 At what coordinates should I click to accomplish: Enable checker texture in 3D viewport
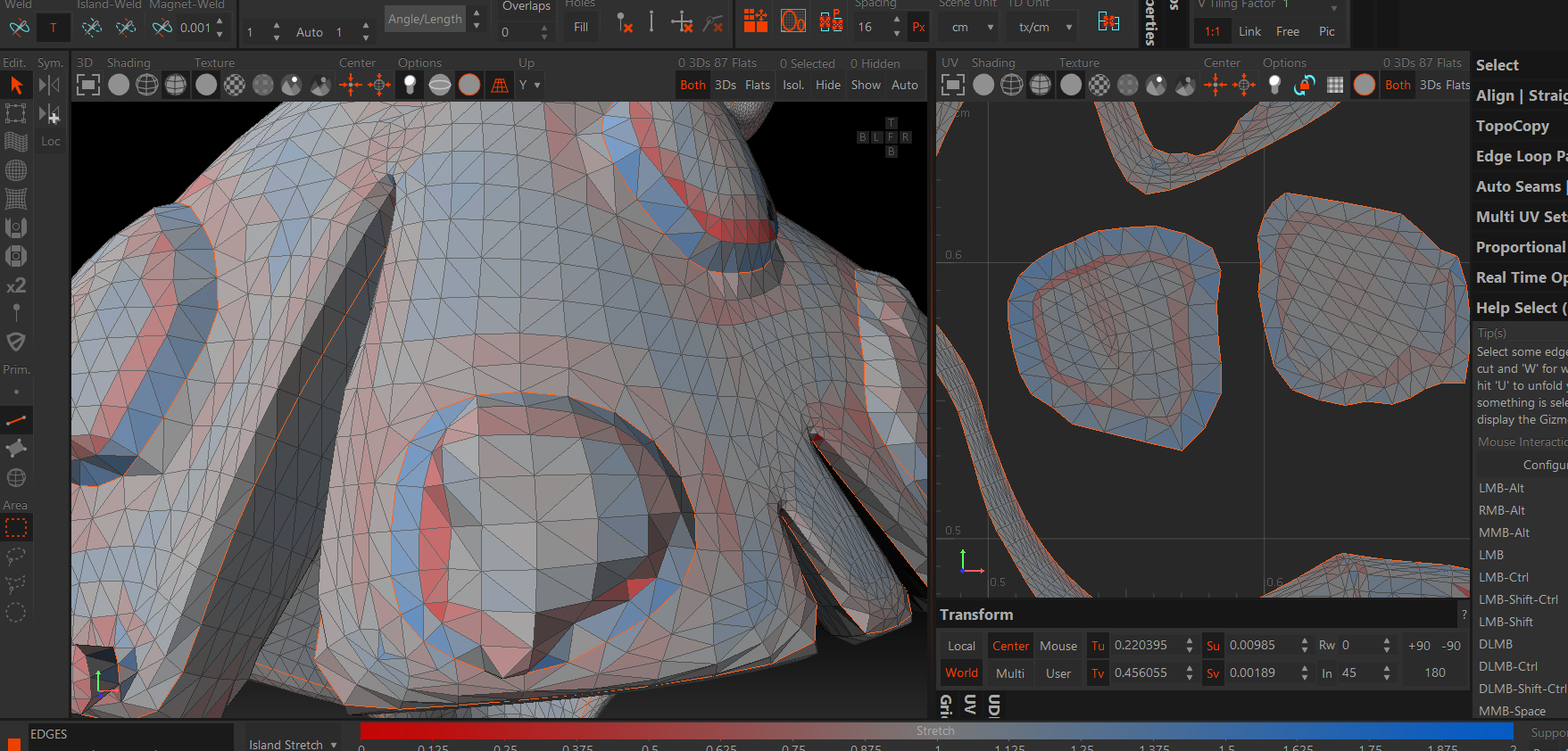click(234, 86)
